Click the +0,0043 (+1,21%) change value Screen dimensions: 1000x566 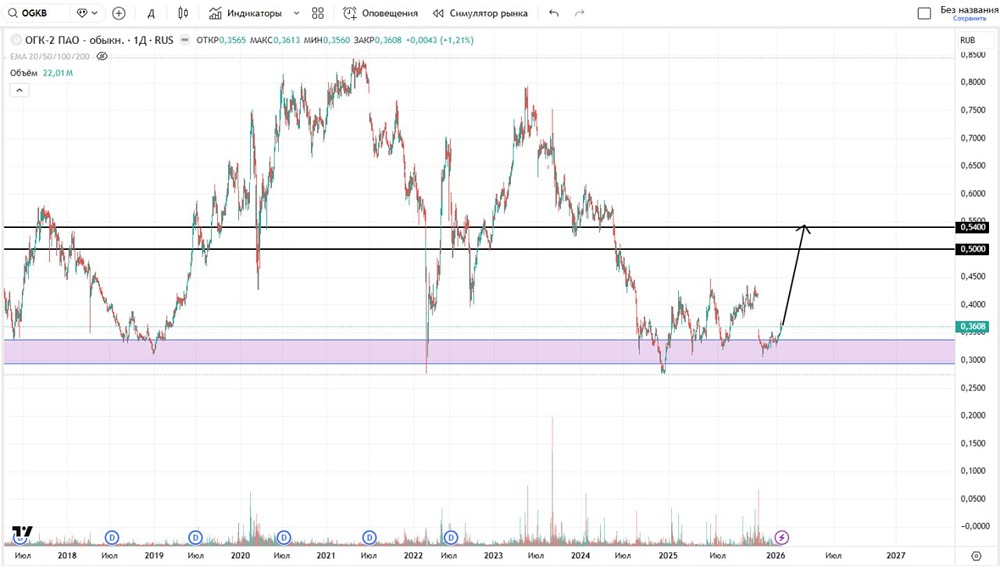(x=439, y=40)
